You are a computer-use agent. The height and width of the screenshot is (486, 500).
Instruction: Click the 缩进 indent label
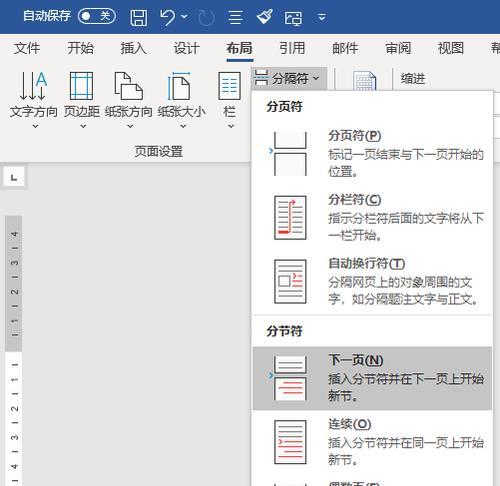pos(413,79)
